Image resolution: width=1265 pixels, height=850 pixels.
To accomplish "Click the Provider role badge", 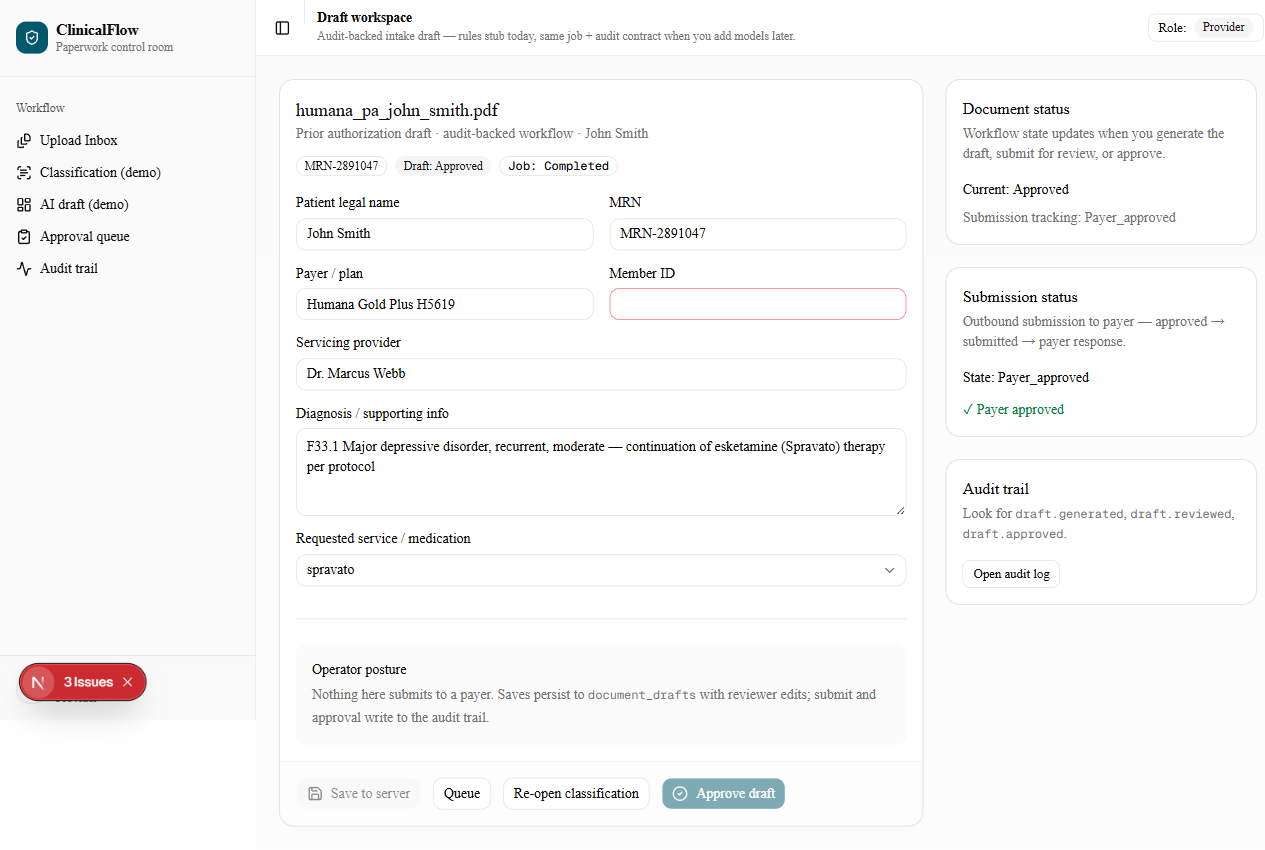I will point(1223,28).
